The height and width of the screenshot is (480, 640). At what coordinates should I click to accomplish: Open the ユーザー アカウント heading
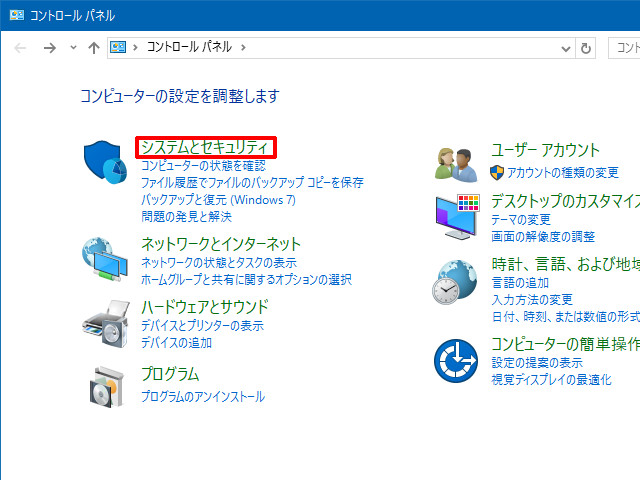coord(545,150)
